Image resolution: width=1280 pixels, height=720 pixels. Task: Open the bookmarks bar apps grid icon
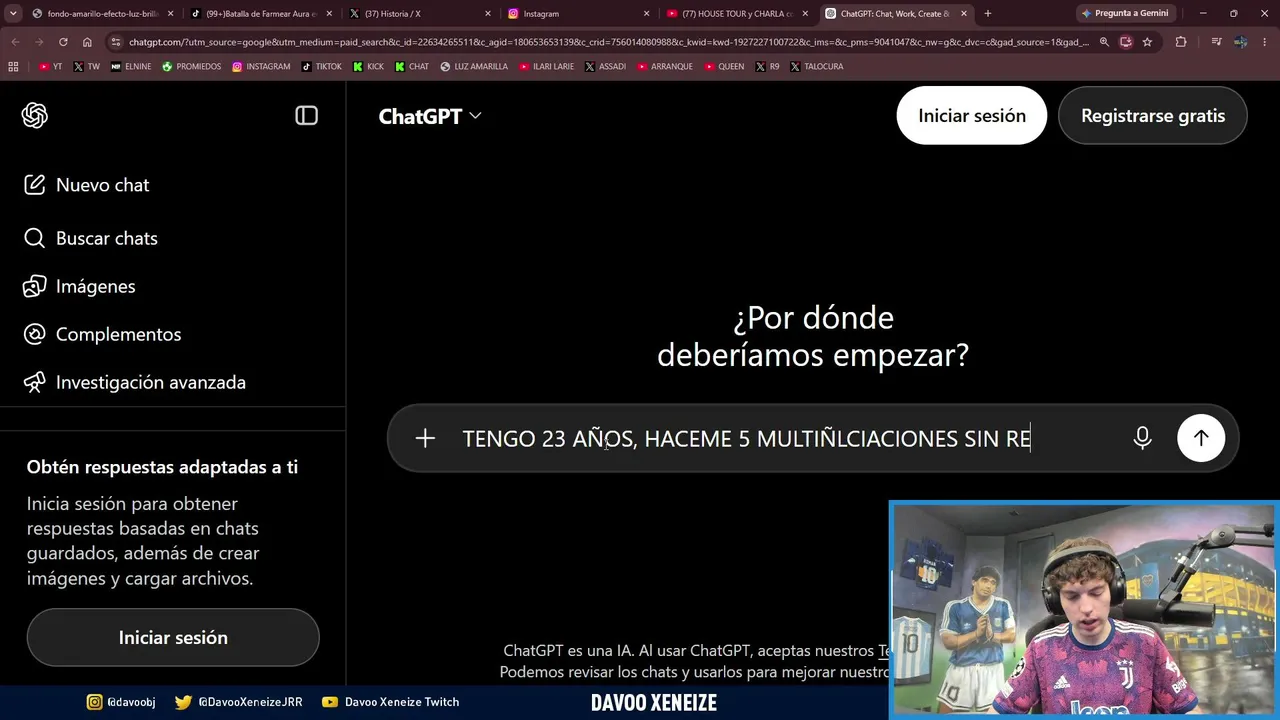click(x=13, y=67)
